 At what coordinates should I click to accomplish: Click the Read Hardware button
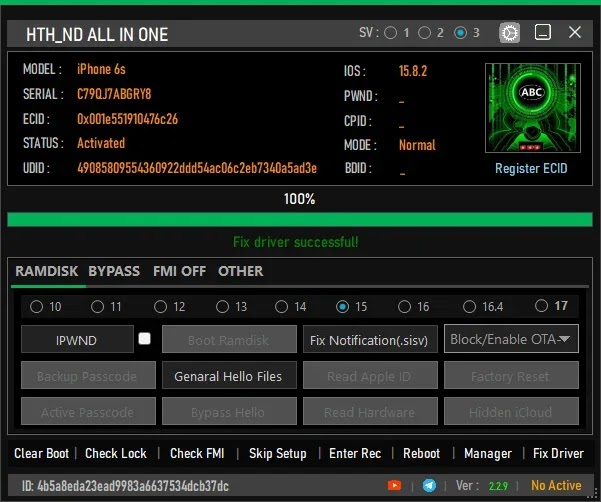pos(370,411)
